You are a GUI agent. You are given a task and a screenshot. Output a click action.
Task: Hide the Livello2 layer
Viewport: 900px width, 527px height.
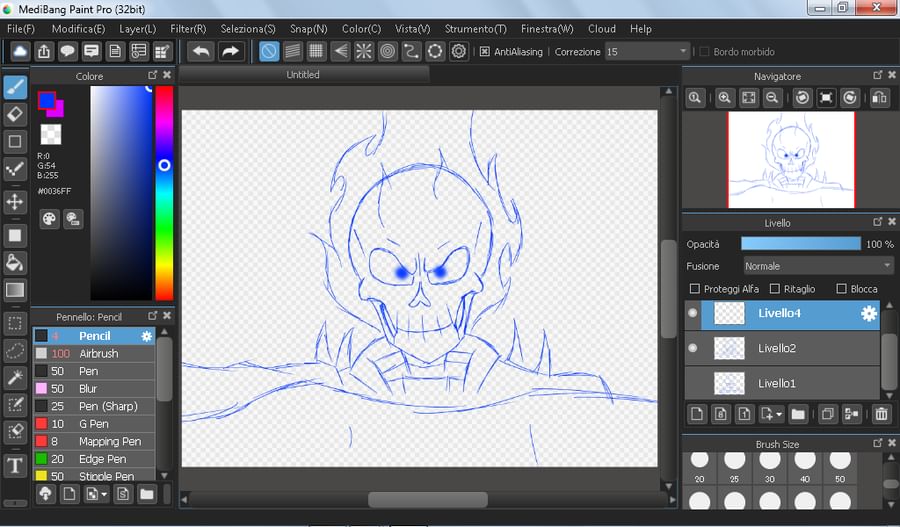693,348
